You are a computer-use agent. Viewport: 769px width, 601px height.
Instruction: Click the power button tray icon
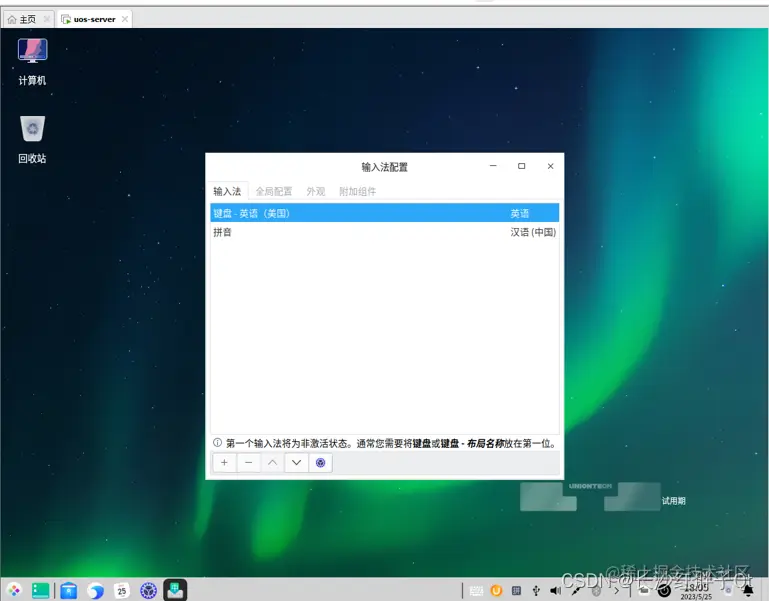tap(664, 591)
